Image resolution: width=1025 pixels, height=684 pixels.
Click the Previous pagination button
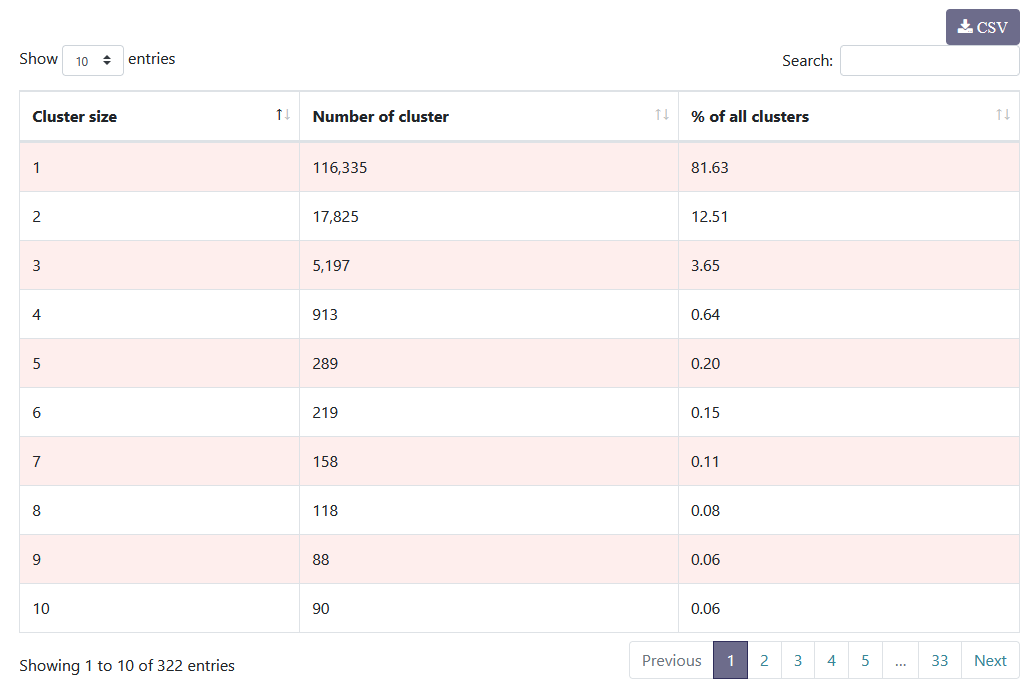click(671, 660)
